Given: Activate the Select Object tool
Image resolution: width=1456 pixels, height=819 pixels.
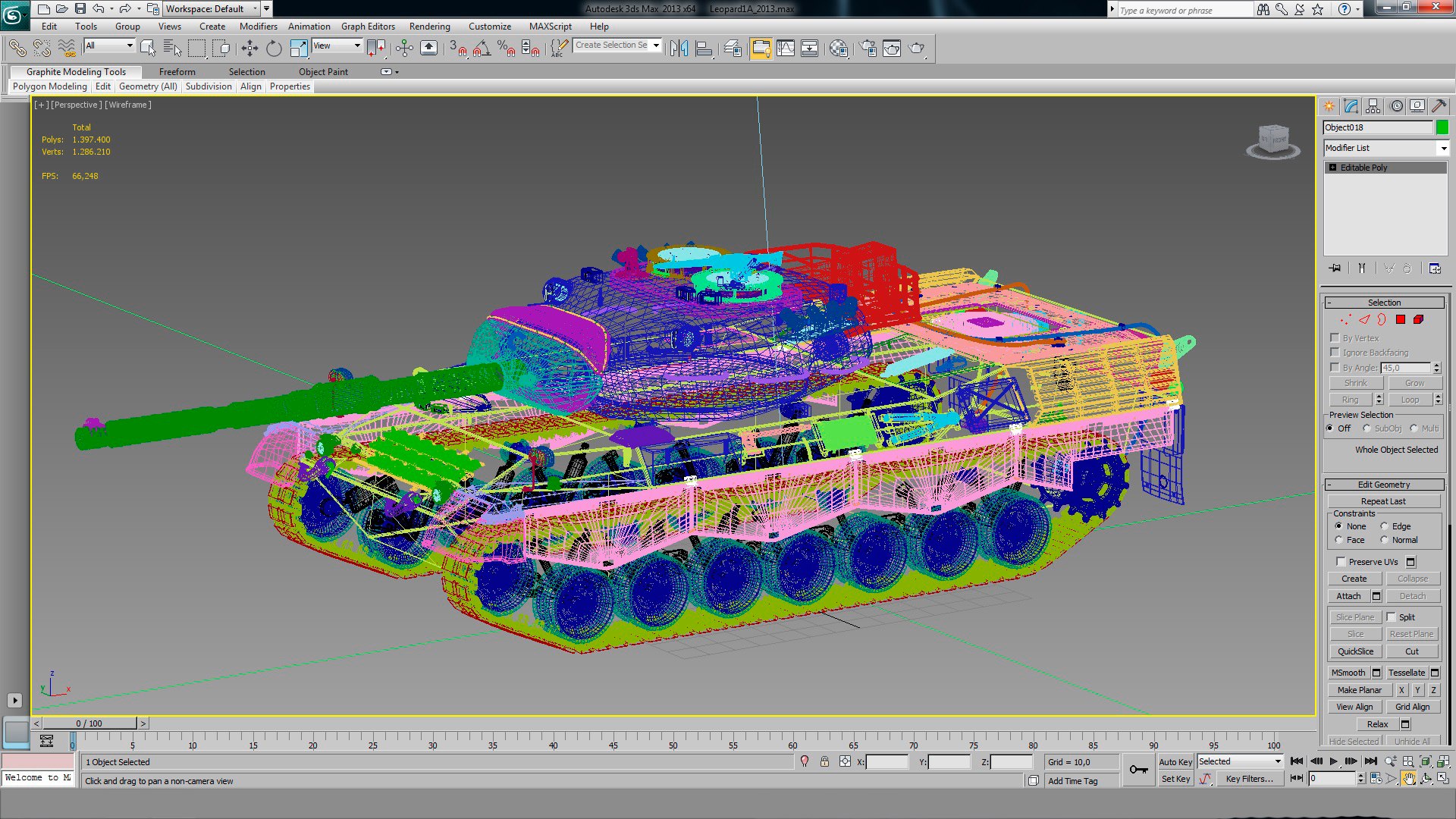Looking at the screenshot, I should tap(148, 49).
